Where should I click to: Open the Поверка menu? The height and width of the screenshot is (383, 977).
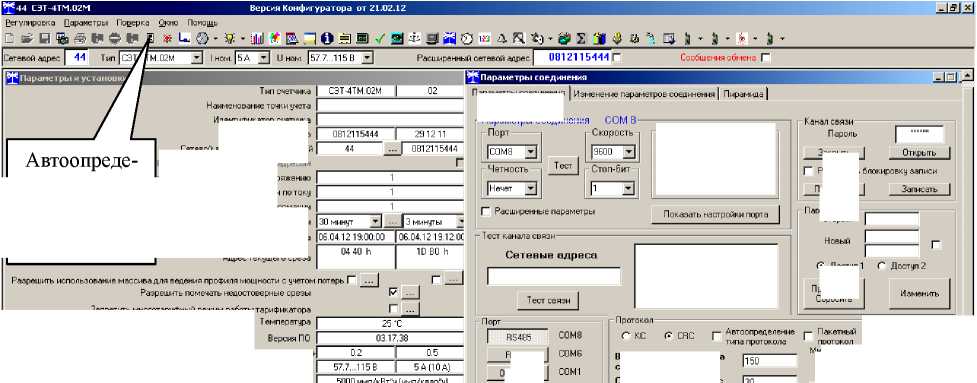[x=133, y=22]
